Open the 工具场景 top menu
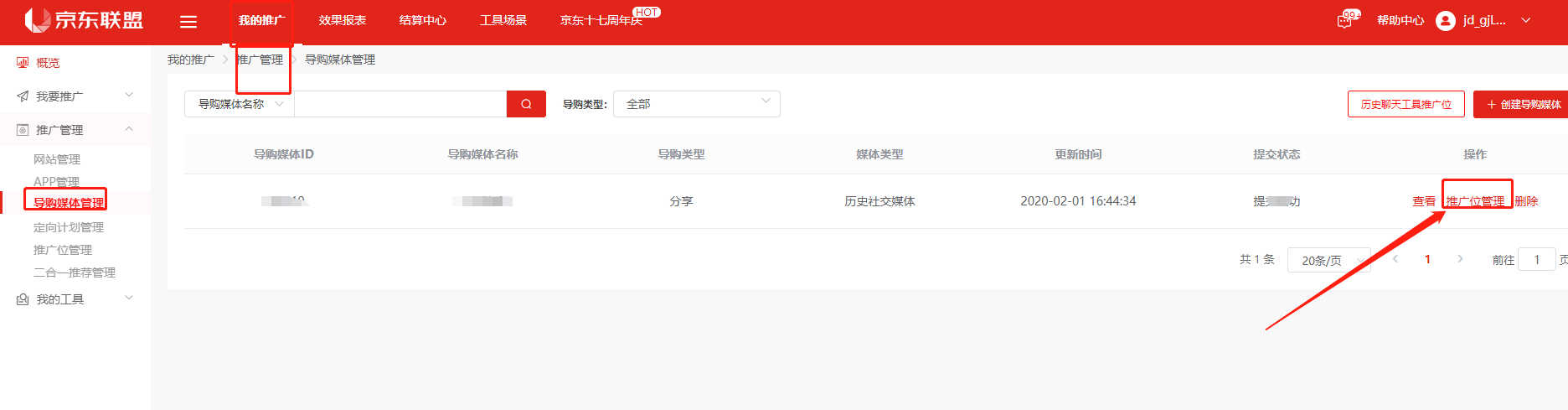The image size is (1568, 410). 503,20
